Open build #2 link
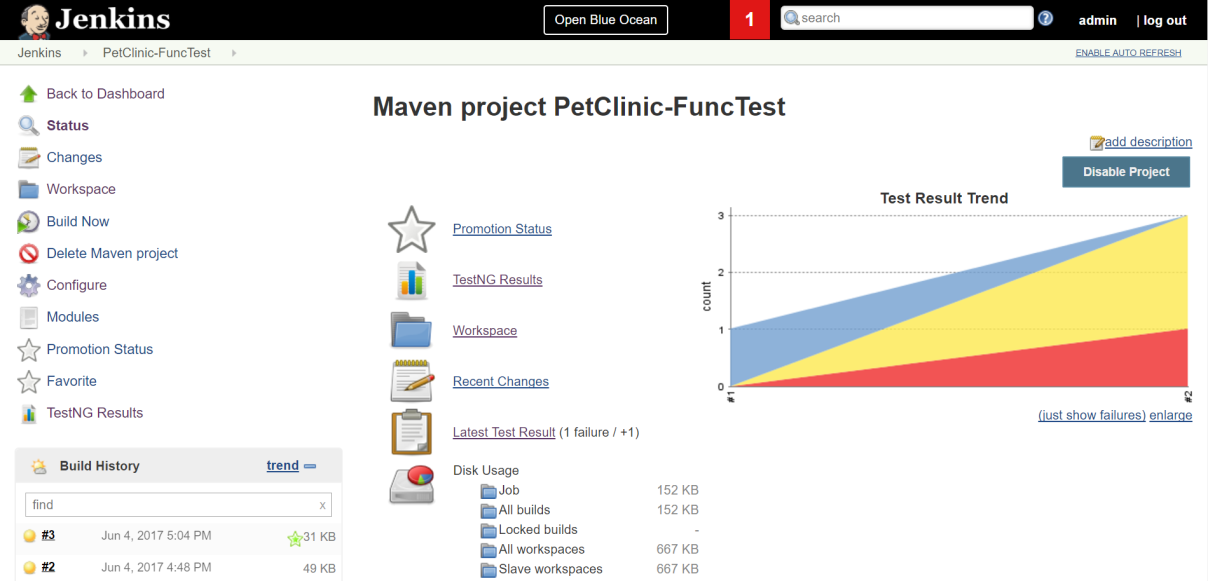The width and height of the screenshot is (1208, 581). point(48,568)
